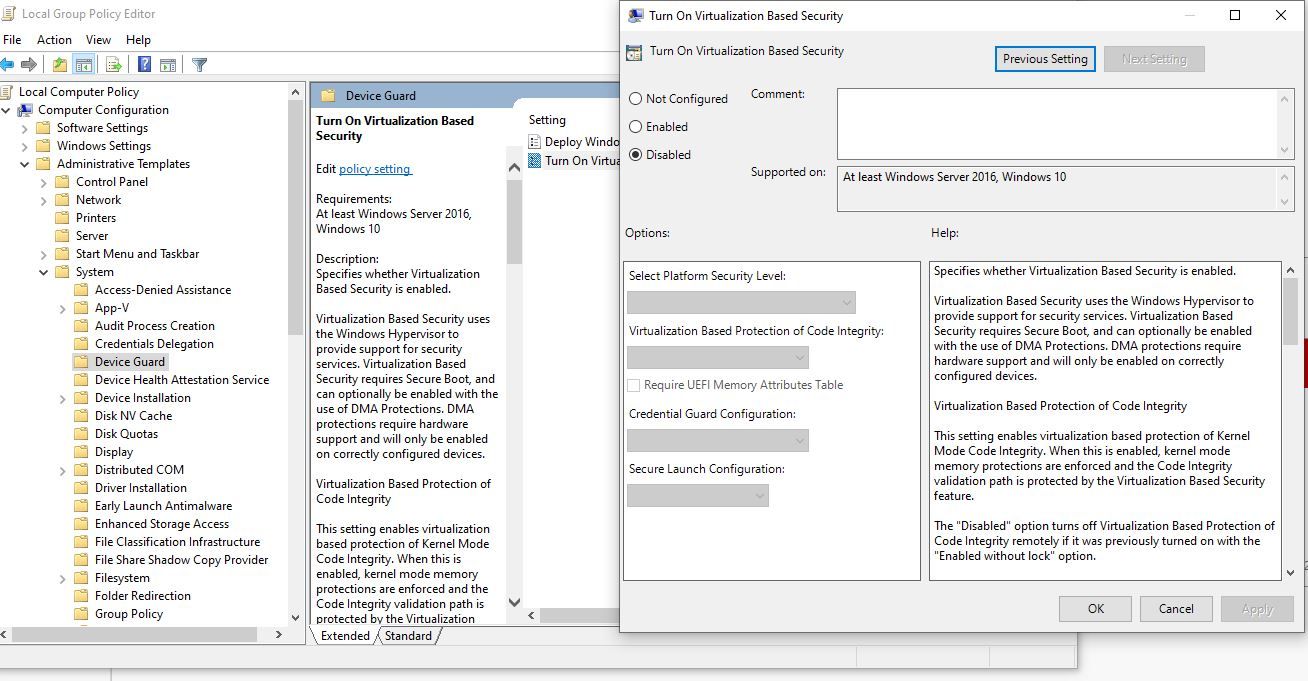The image size is (1308, 681).
Task: Click the Filter funnel toolbar icon
Action: (199, 65)
